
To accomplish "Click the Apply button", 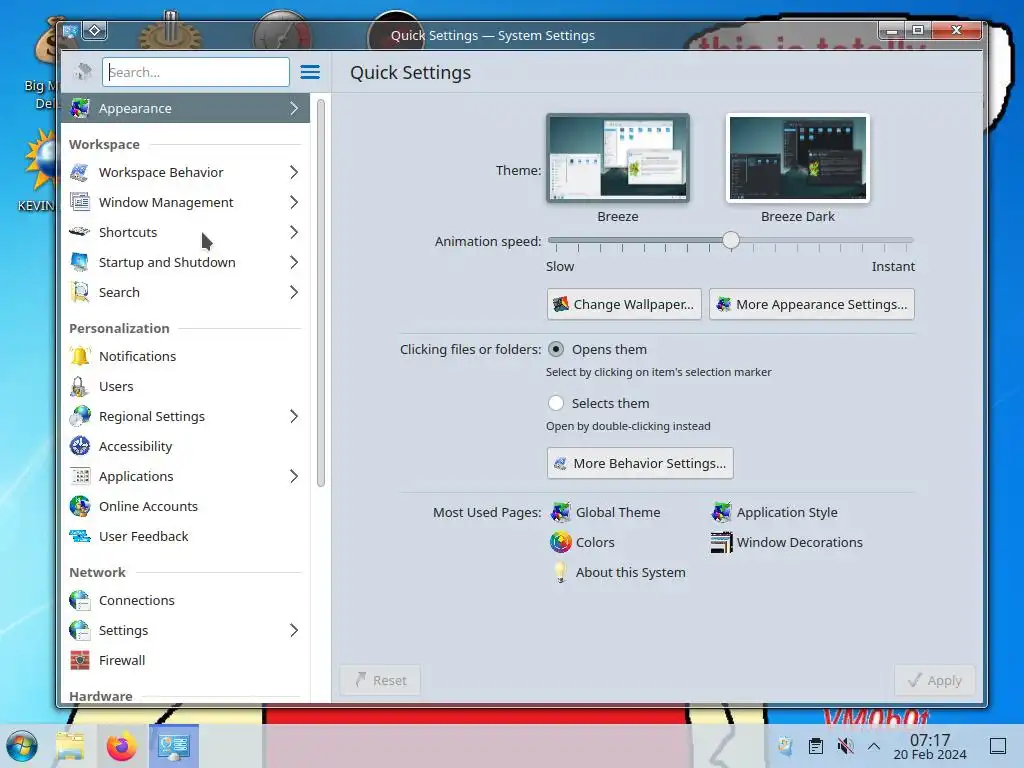I will click(935, 680).
